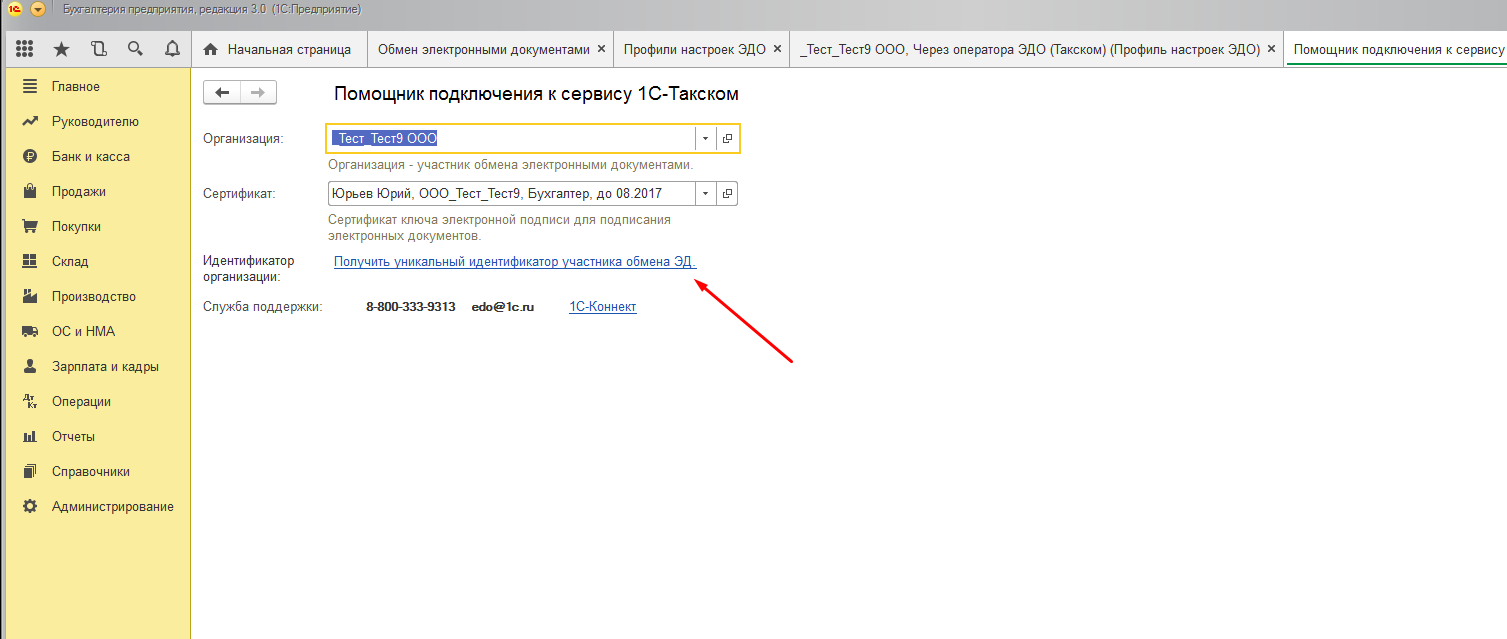Open Отчеты section

(x=97, y=437)
